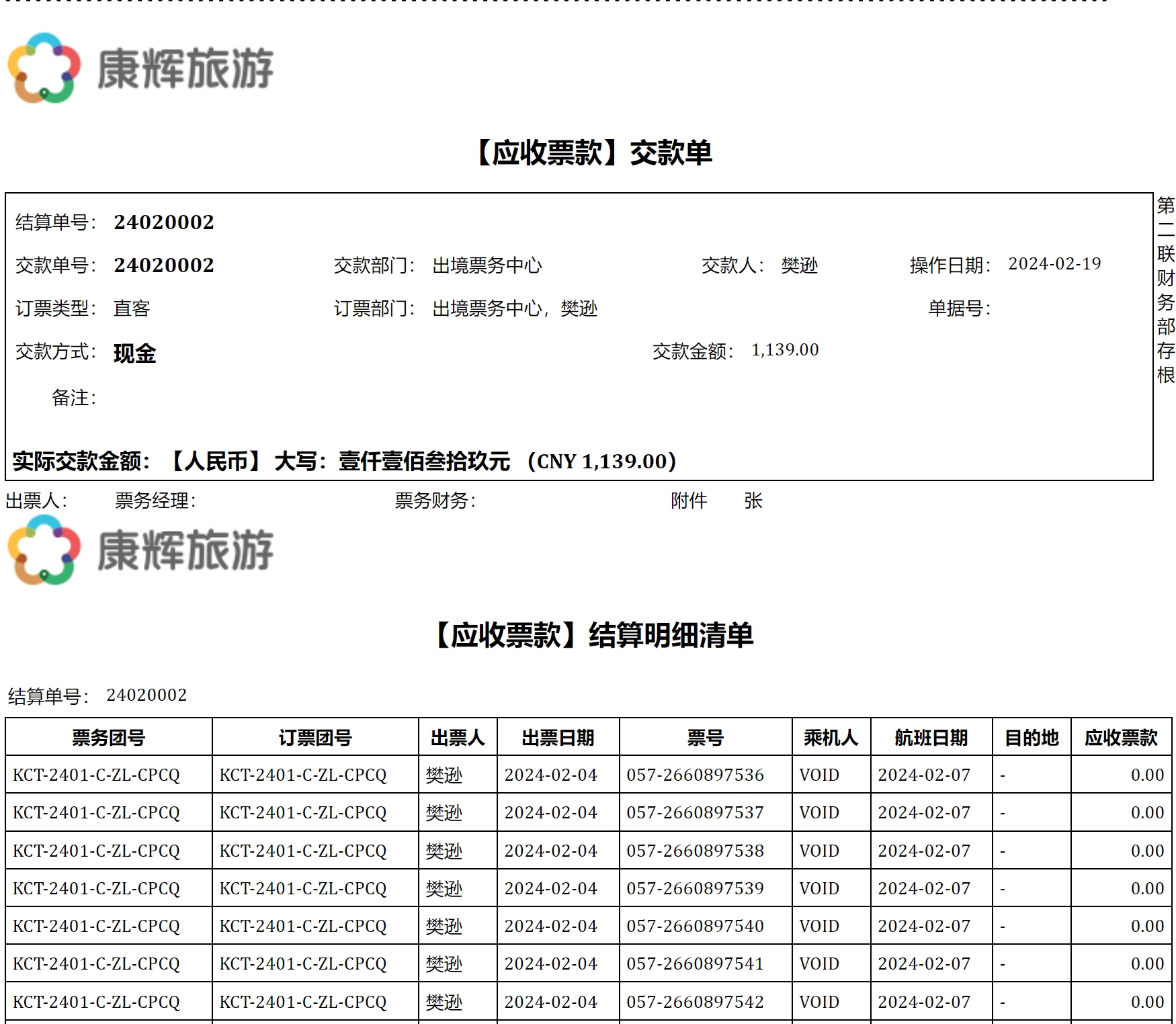Viewport: 1176px width, 1024px height.
Task: Click the 乘机人 column header
Action: click(831, 738)
